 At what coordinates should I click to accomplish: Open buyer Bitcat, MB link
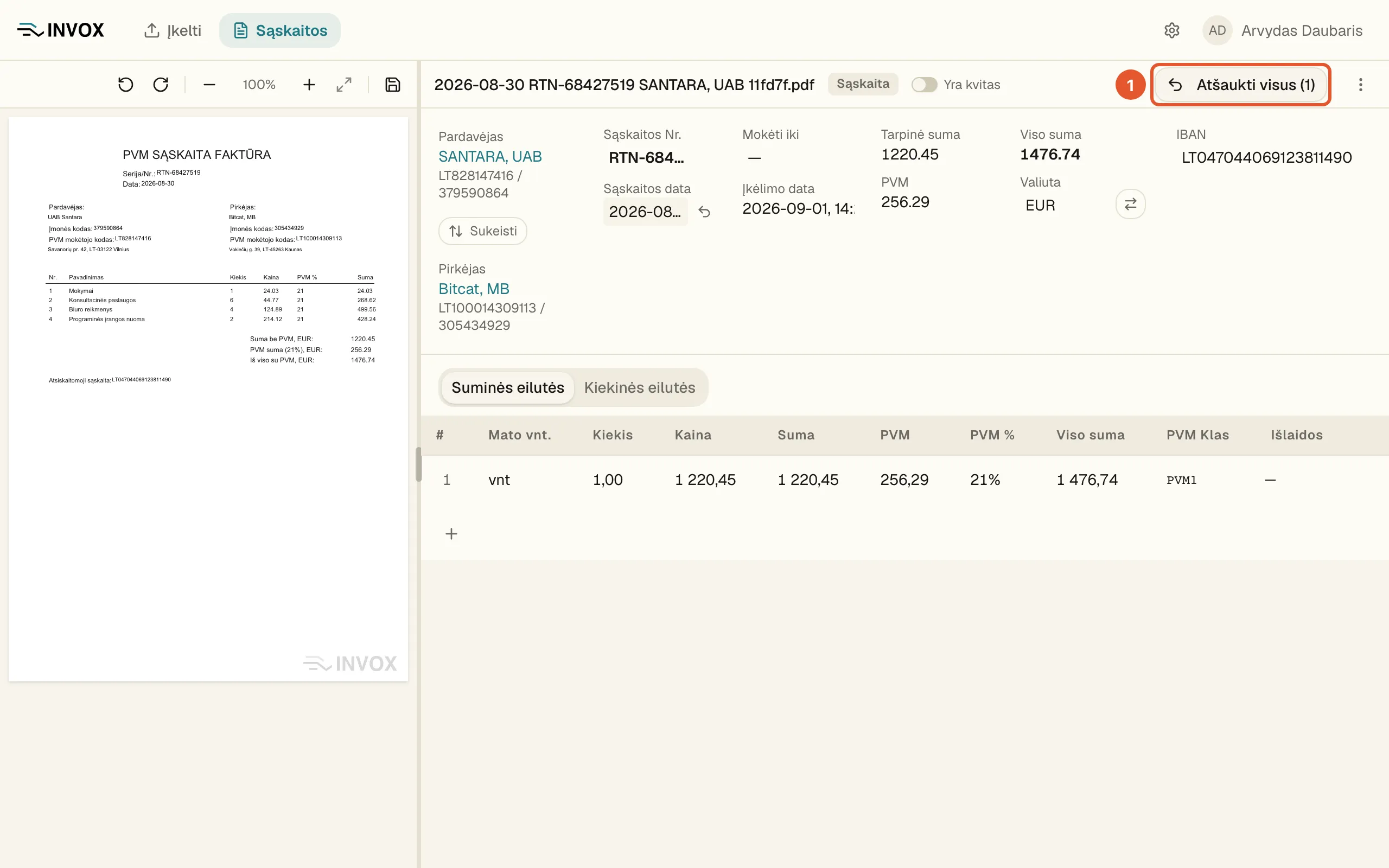coord(474,289)
